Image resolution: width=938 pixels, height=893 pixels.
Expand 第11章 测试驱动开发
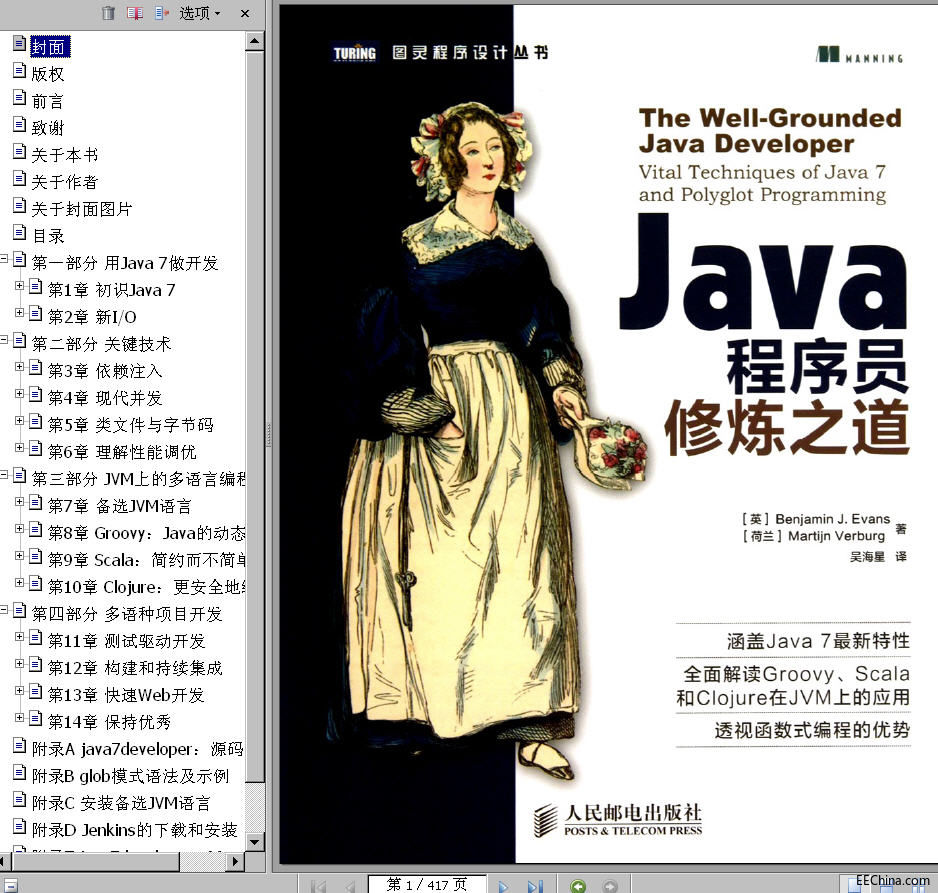(20, 637)
